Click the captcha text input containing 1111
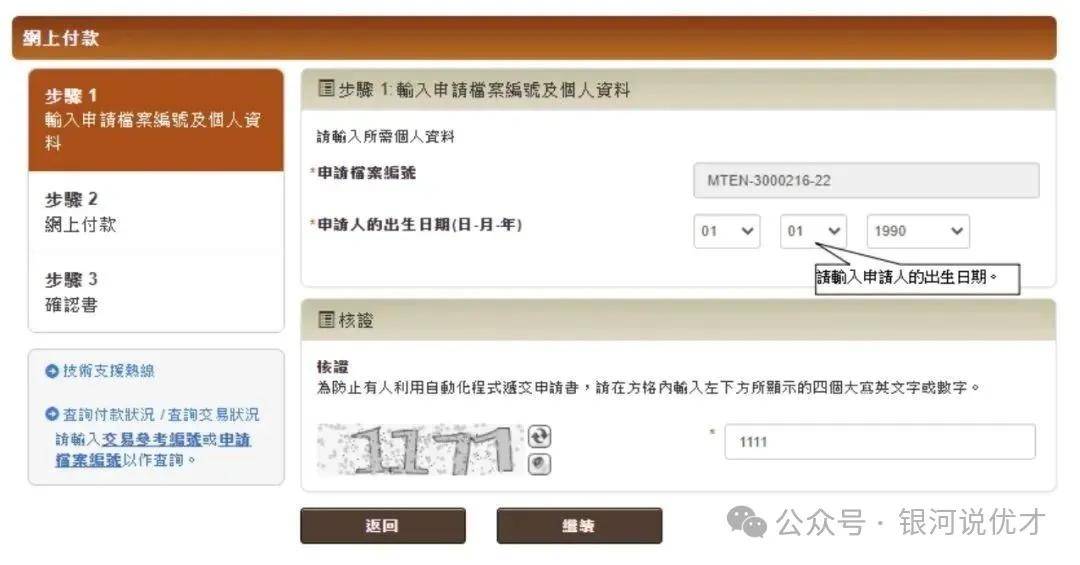 880,442
